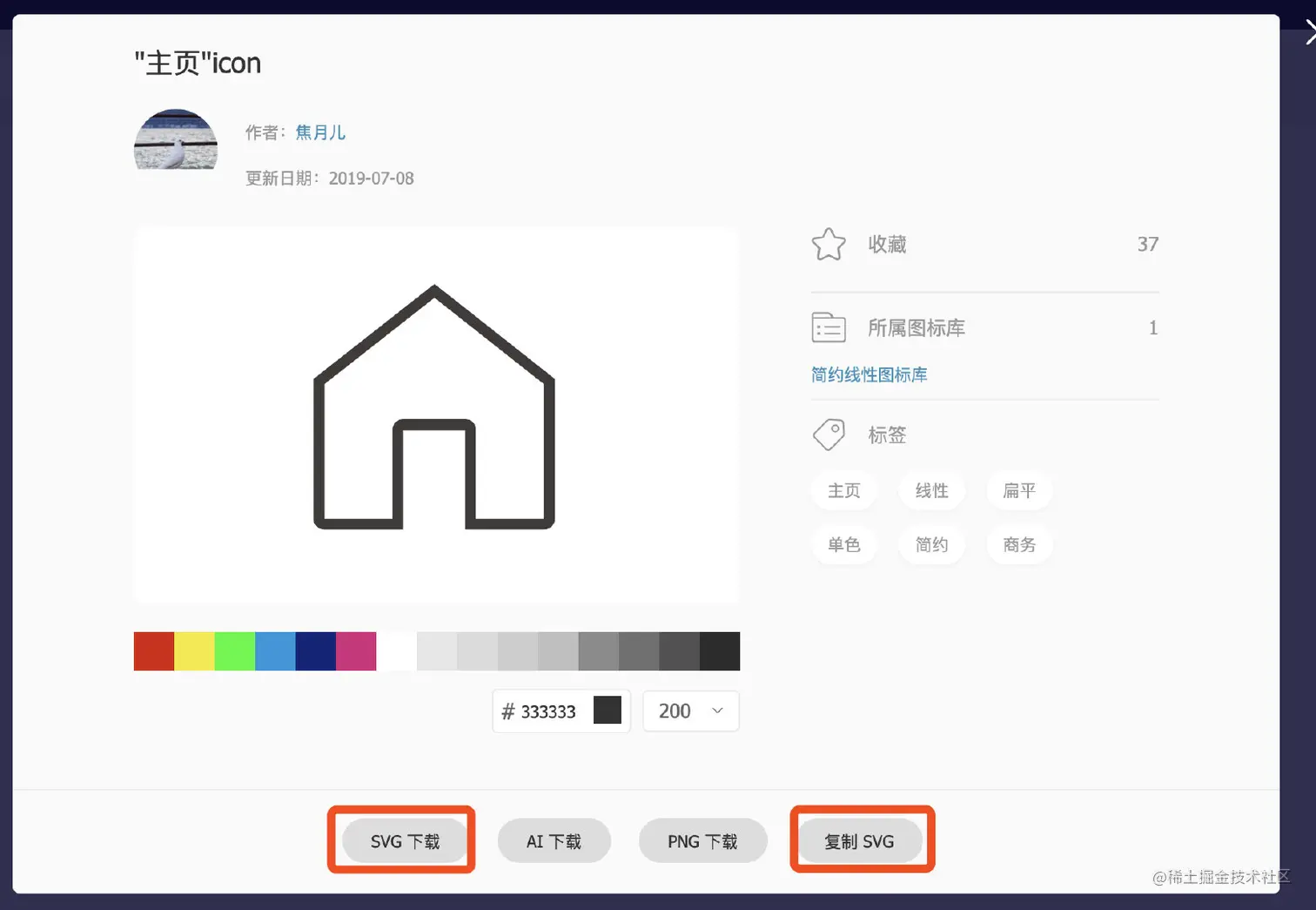Click the tag label icon
This screenshot has height=910, width=1316.
point(829,435)
